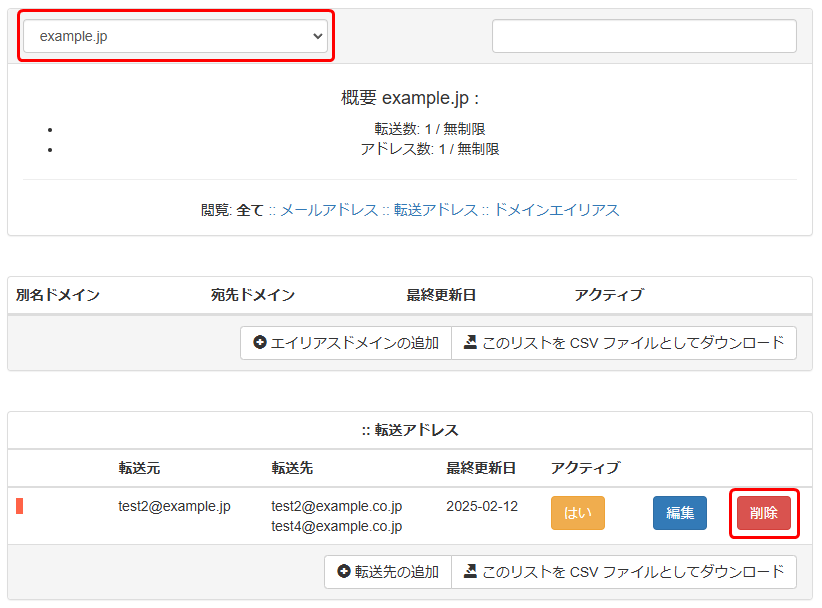Click the アドレス数: 1 / 無制限 text
Viewport: 822px width, 608px height.
point(430,149)
